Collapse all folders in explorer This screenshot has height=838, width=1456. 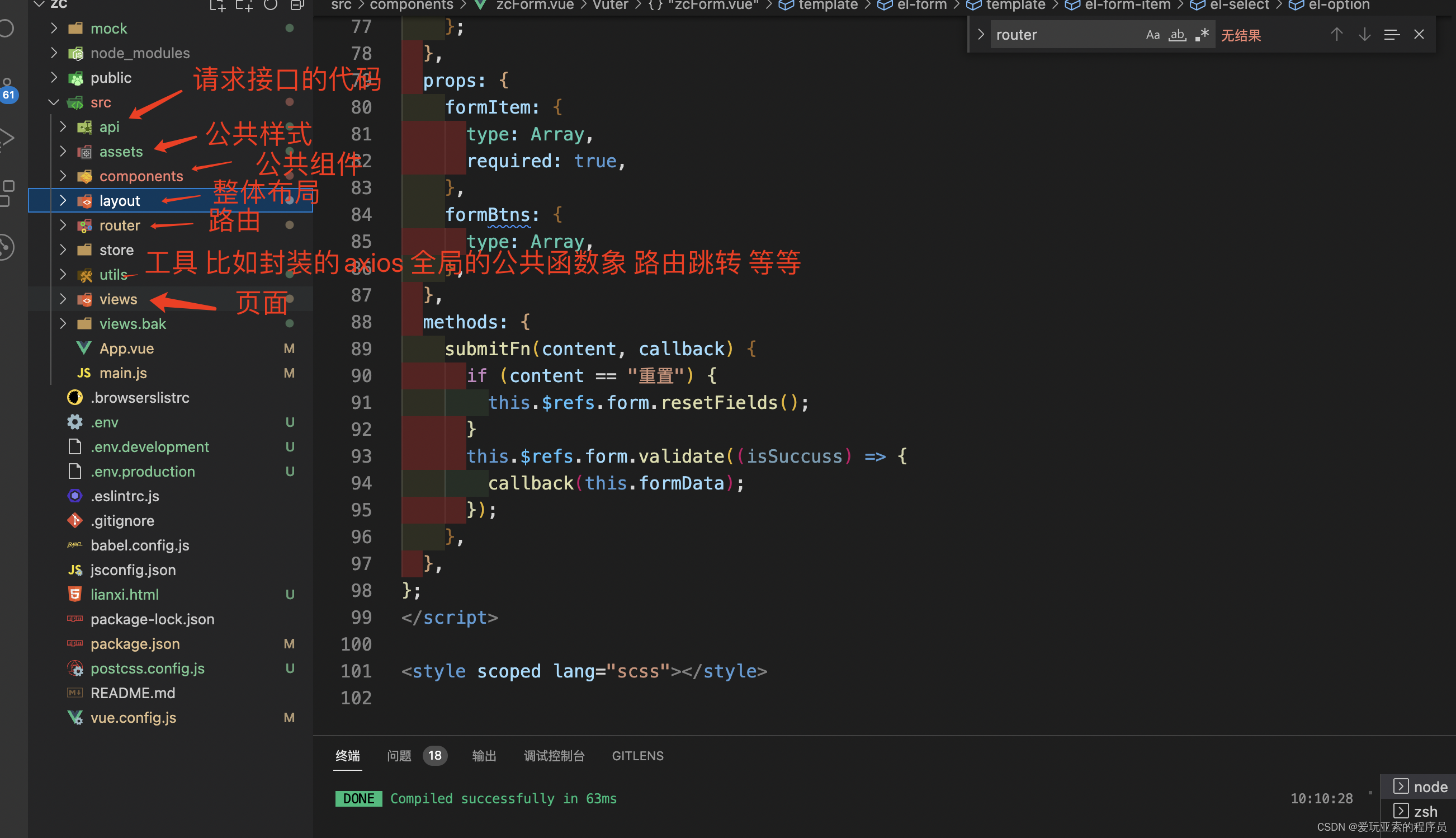point(297,6)
